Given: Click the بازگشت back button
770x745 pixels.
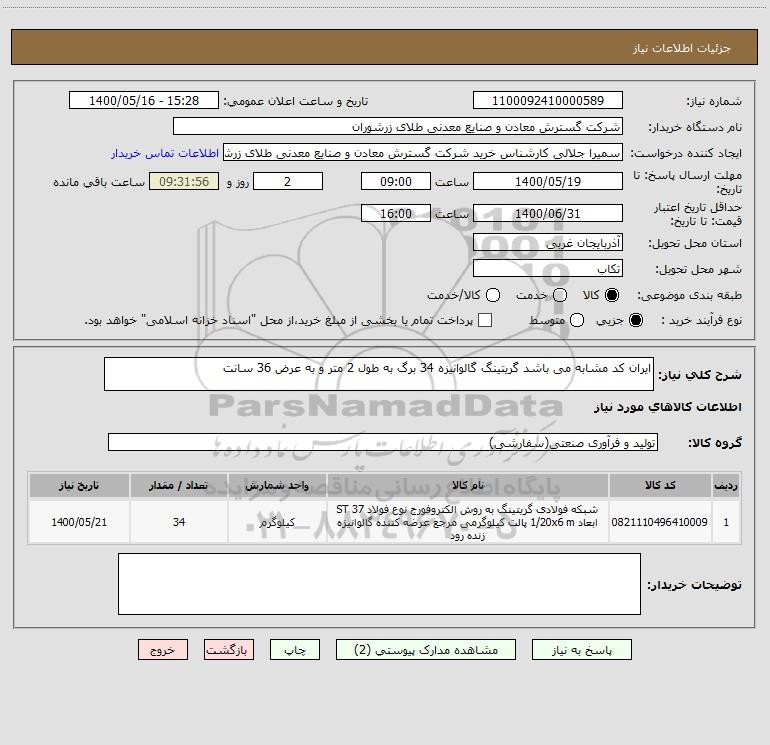Looking at the screenshot, I should click(229, 650).
